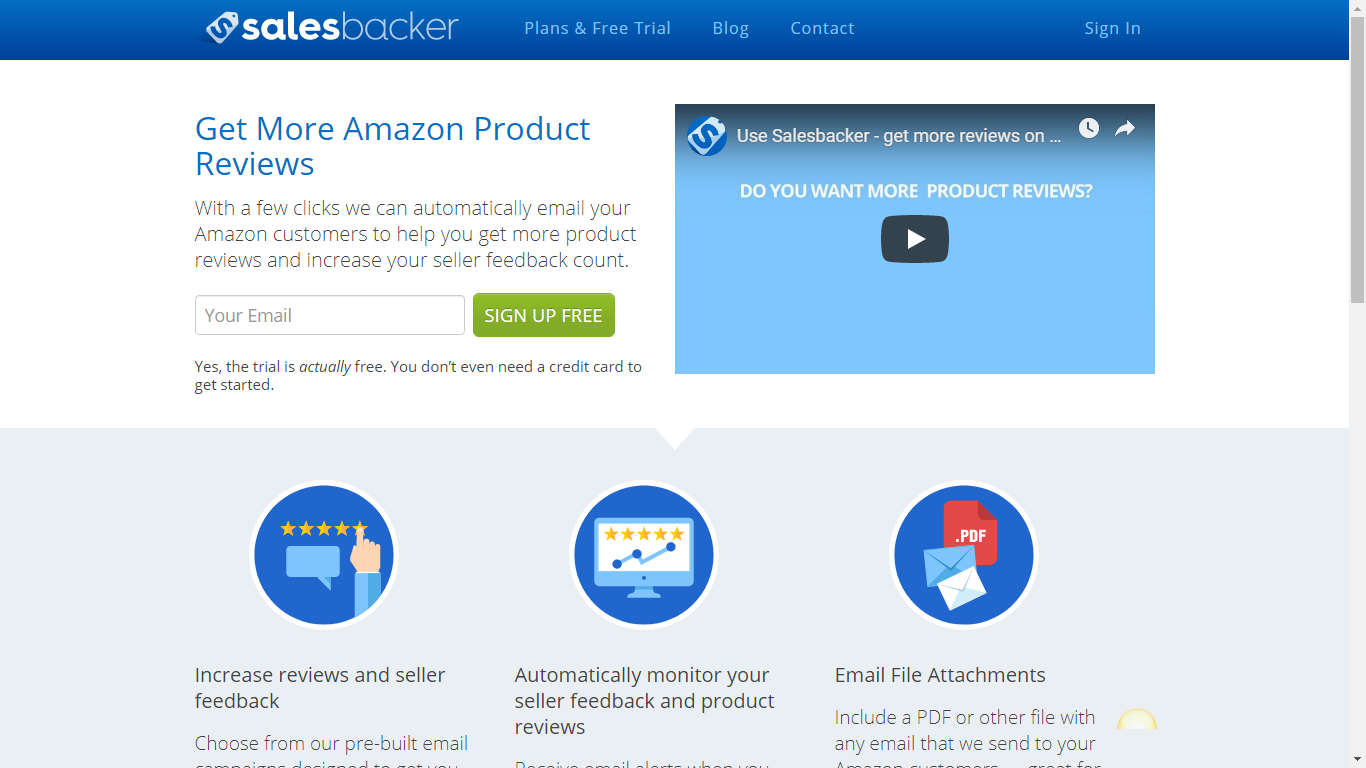
Task: Click the video title text link
Action: click(899, 136)
